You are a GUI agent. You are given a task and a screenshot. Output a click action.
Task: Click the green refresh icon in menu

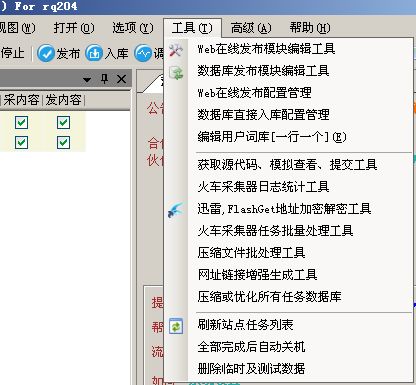[x=176, y=326]
